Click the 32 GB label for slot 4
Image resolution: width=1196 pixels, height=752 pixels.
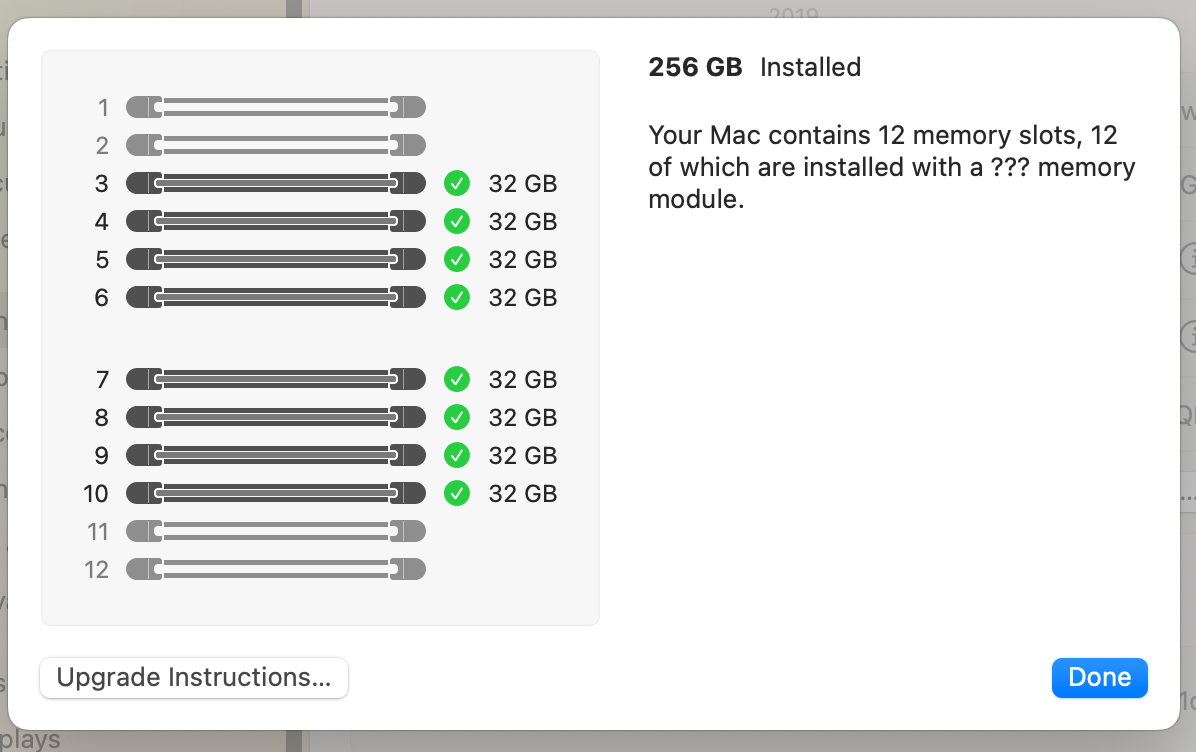522,221
